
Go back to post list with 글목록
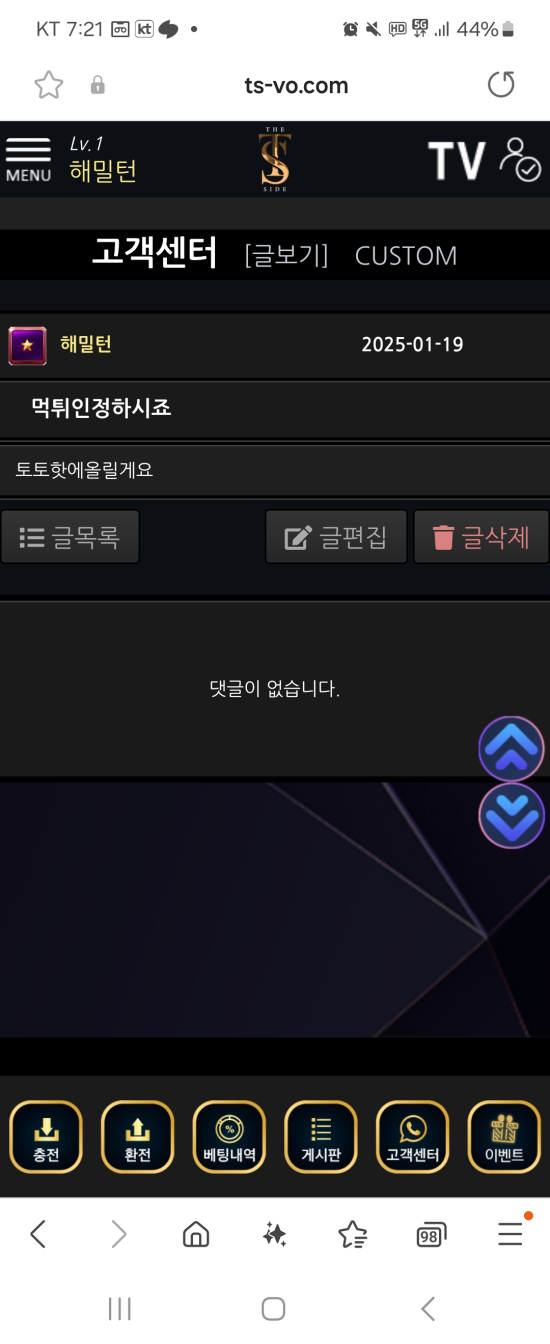pyautogui.click(x=70, y=537)
